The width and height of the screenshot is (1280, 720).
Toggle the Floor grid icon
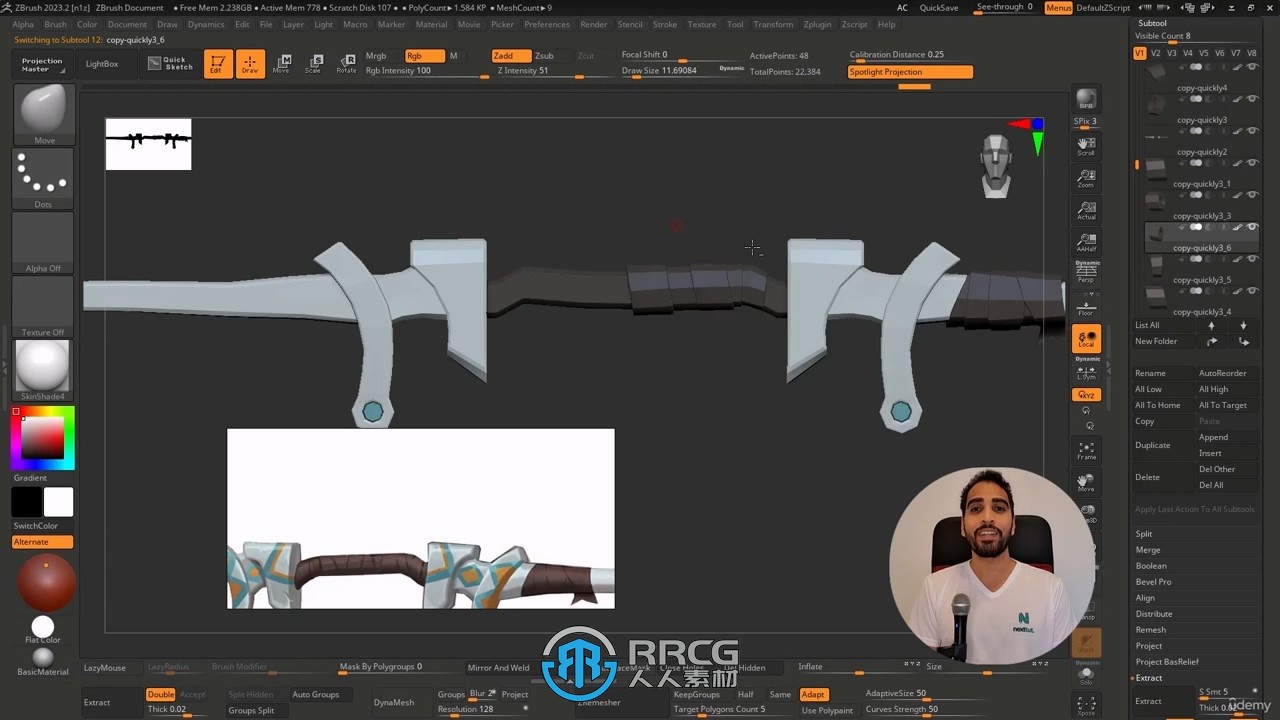point(1086,306)
